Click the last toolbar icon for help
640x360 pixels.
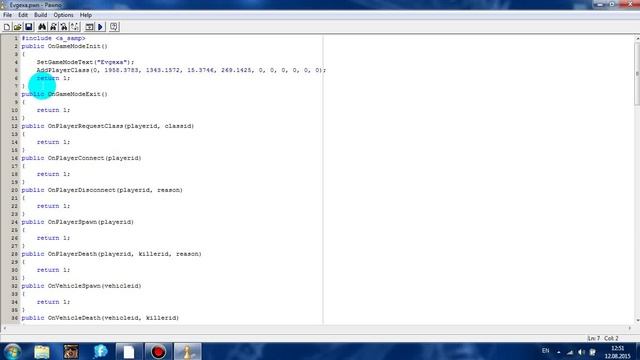(x=114, y=27)
